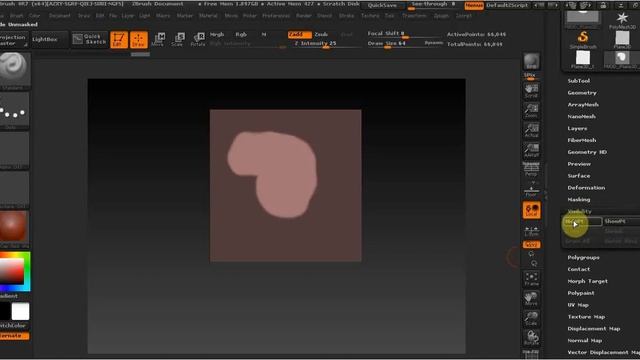Open the Preferences menu
The width and height of the screenshot is (640, 360).
pyautogui.click(x=276, y=16)
